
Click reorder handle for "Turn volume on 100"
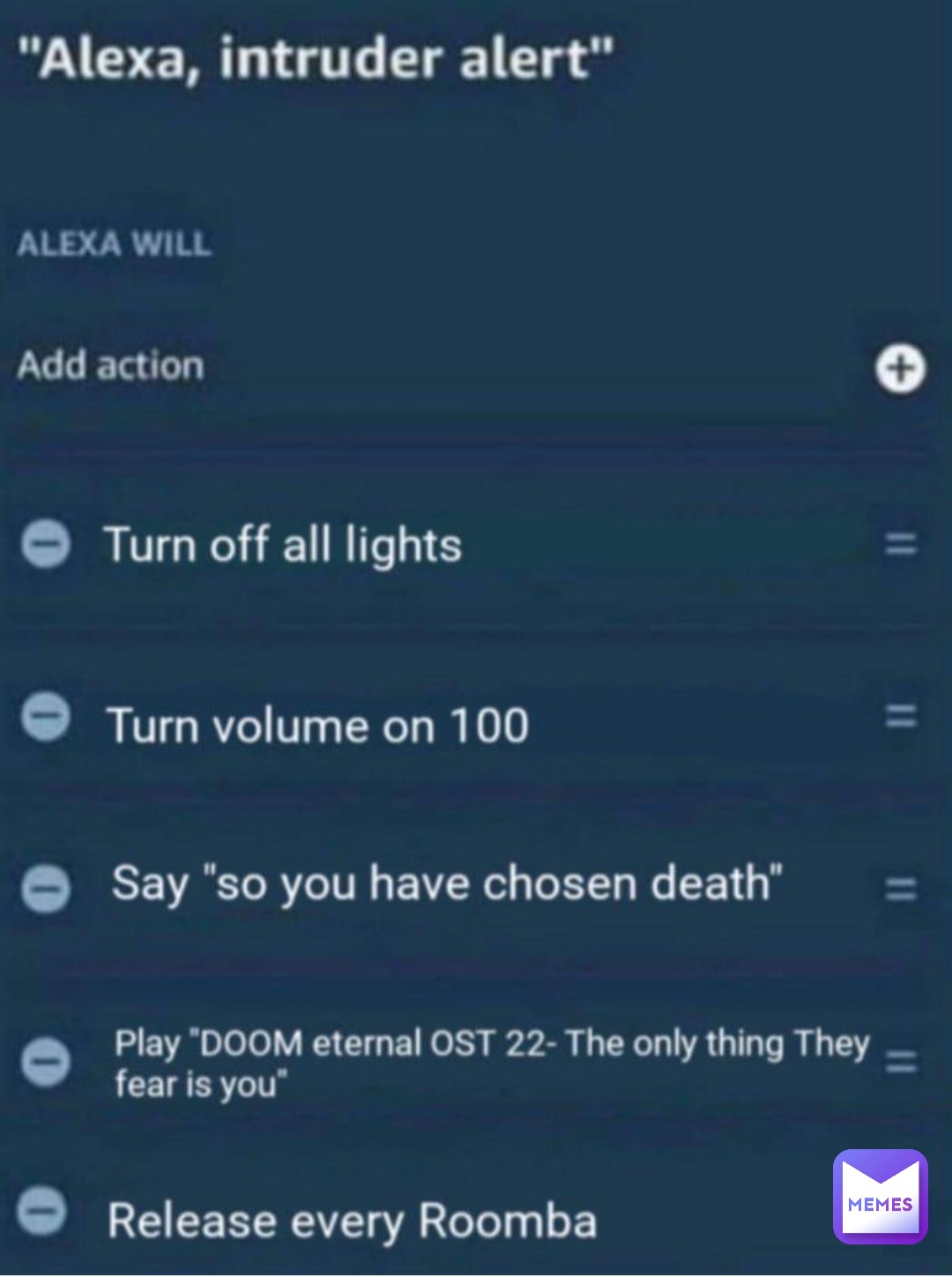click(x=901, y=716)
